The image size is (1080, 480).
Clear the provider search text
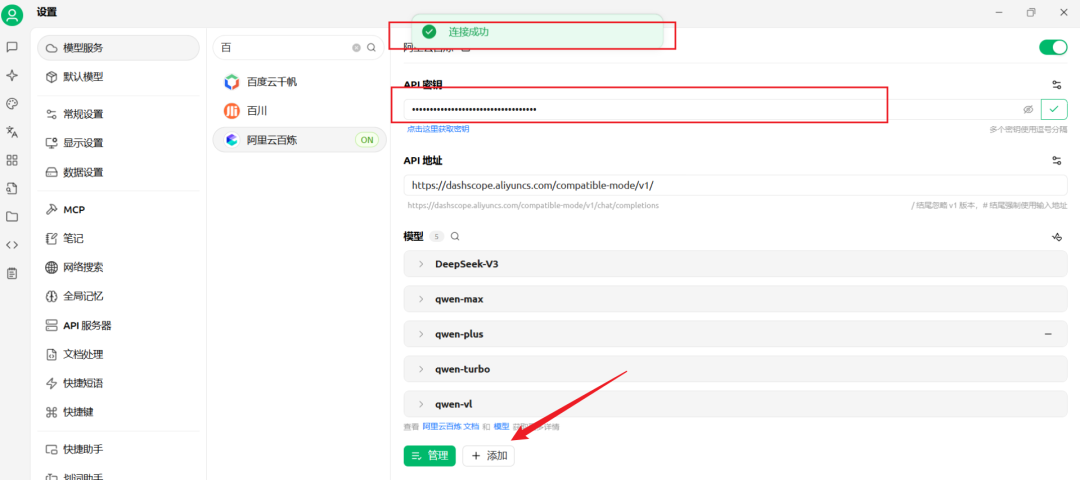(x=356, y=48)
